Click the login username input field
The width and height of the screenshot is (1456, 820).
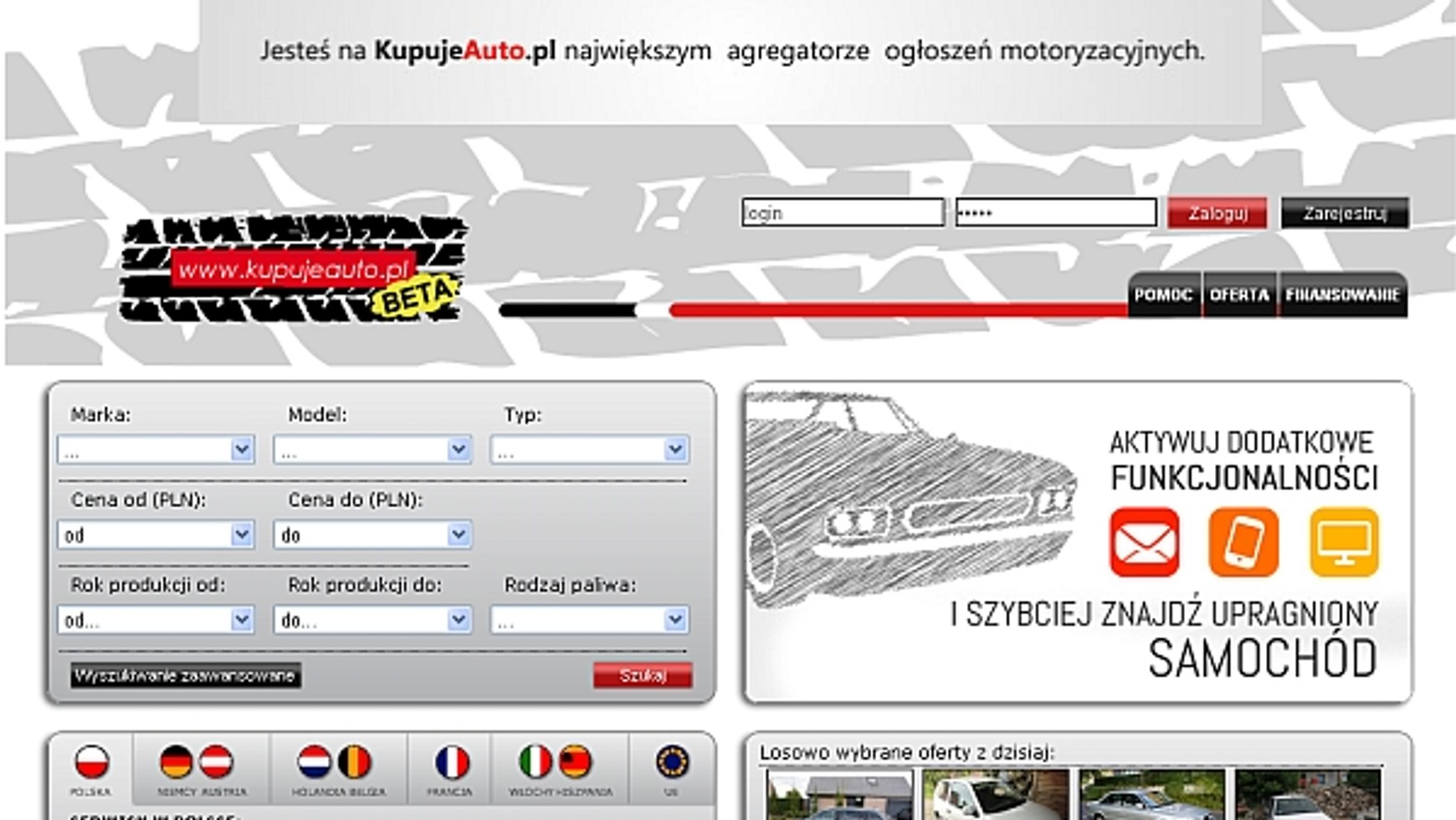[842, 213]
